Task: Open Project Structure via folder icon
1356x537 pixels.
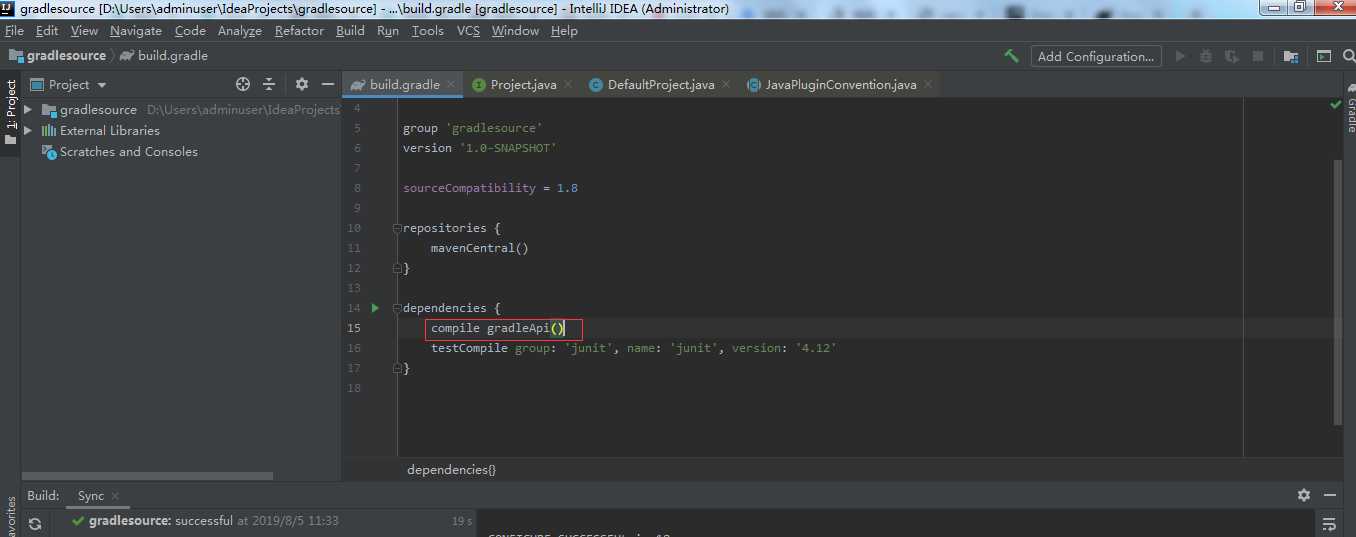Action: [x=1291, y=56]
